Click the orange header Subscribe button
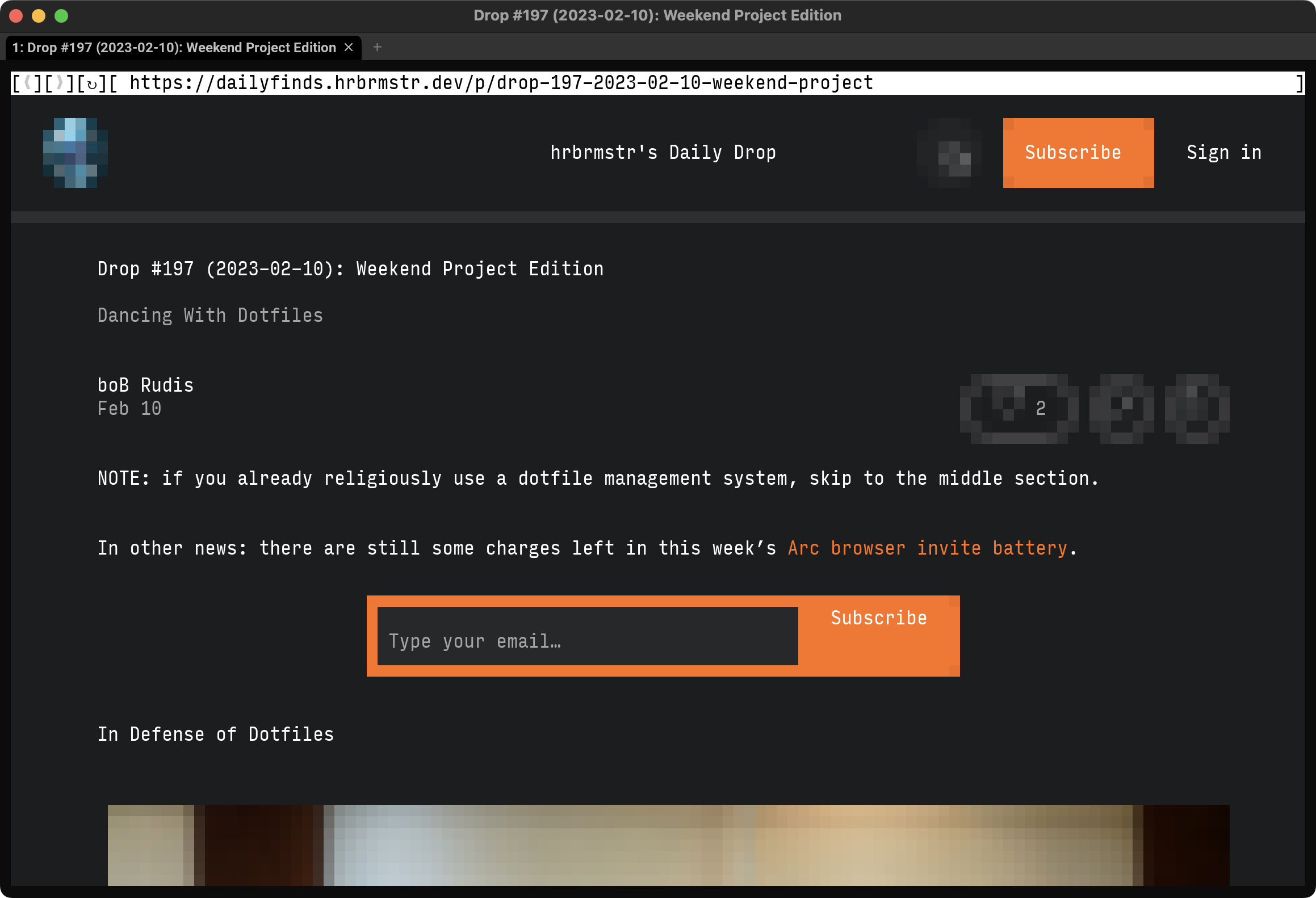The width and height of the screenshot is (1316, 898). pos(1078,153)
